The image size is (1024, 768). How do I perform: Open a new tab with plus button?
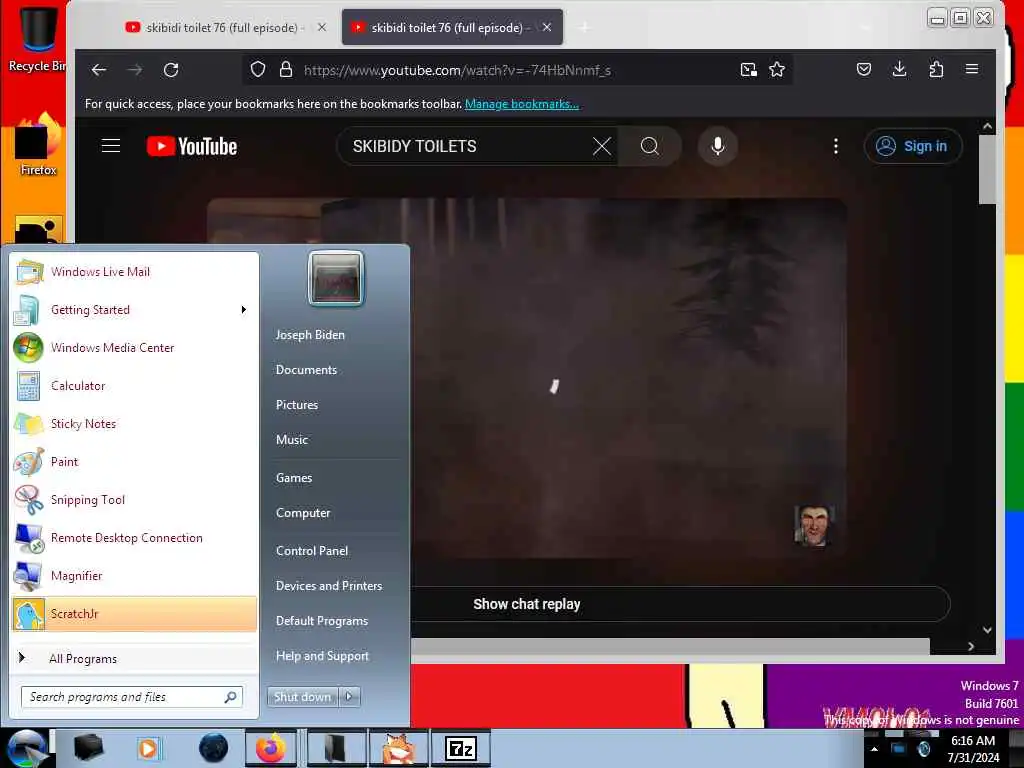(584, 27)
